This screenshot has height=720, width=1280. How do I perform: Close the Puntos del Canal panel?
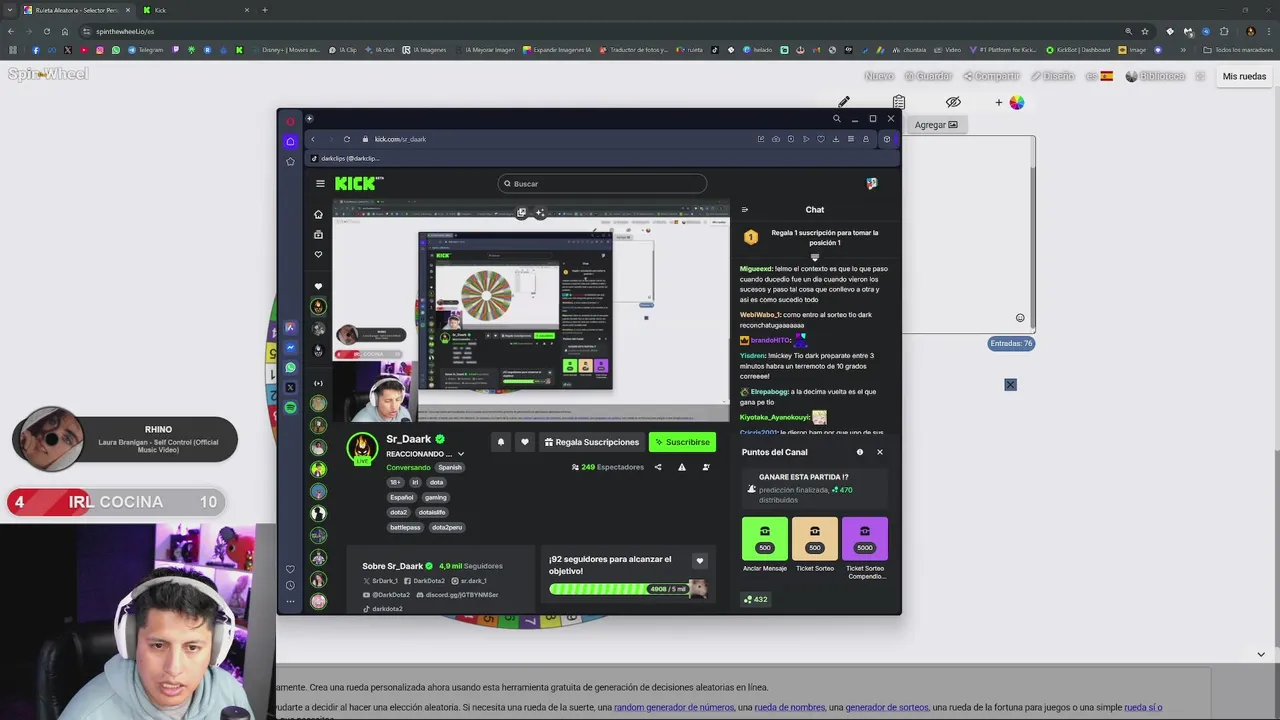[880, 452]
